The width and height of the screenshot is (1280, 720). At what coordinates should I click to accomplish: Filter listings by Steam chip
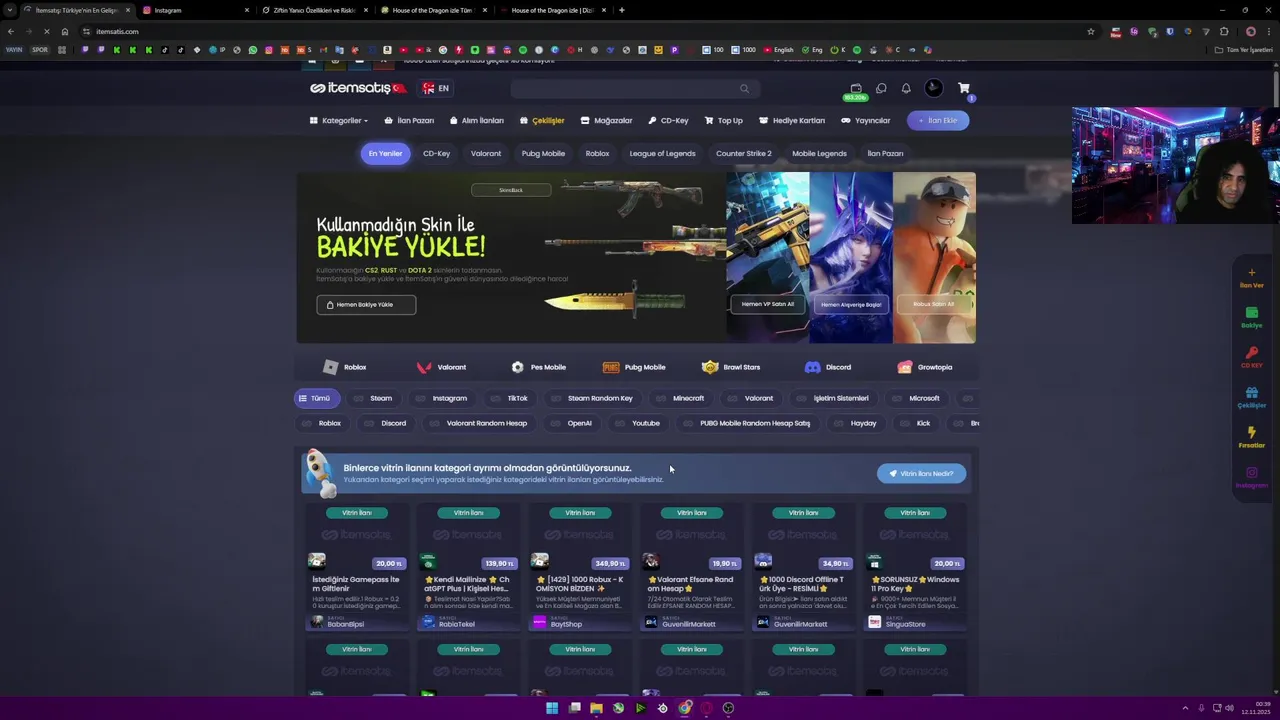tap(372, 398)
